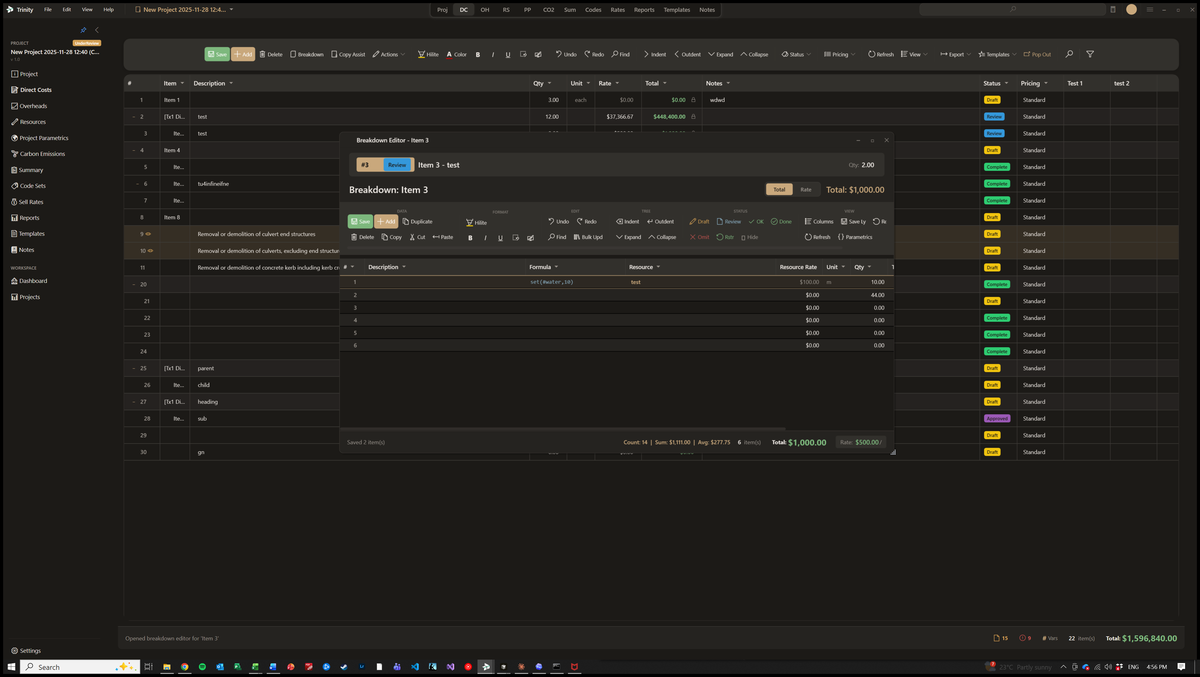1200x677 pixels.
Task: Toggle Italic in the main toolbar
Action: pyautogui.click(x=493, y=54)
